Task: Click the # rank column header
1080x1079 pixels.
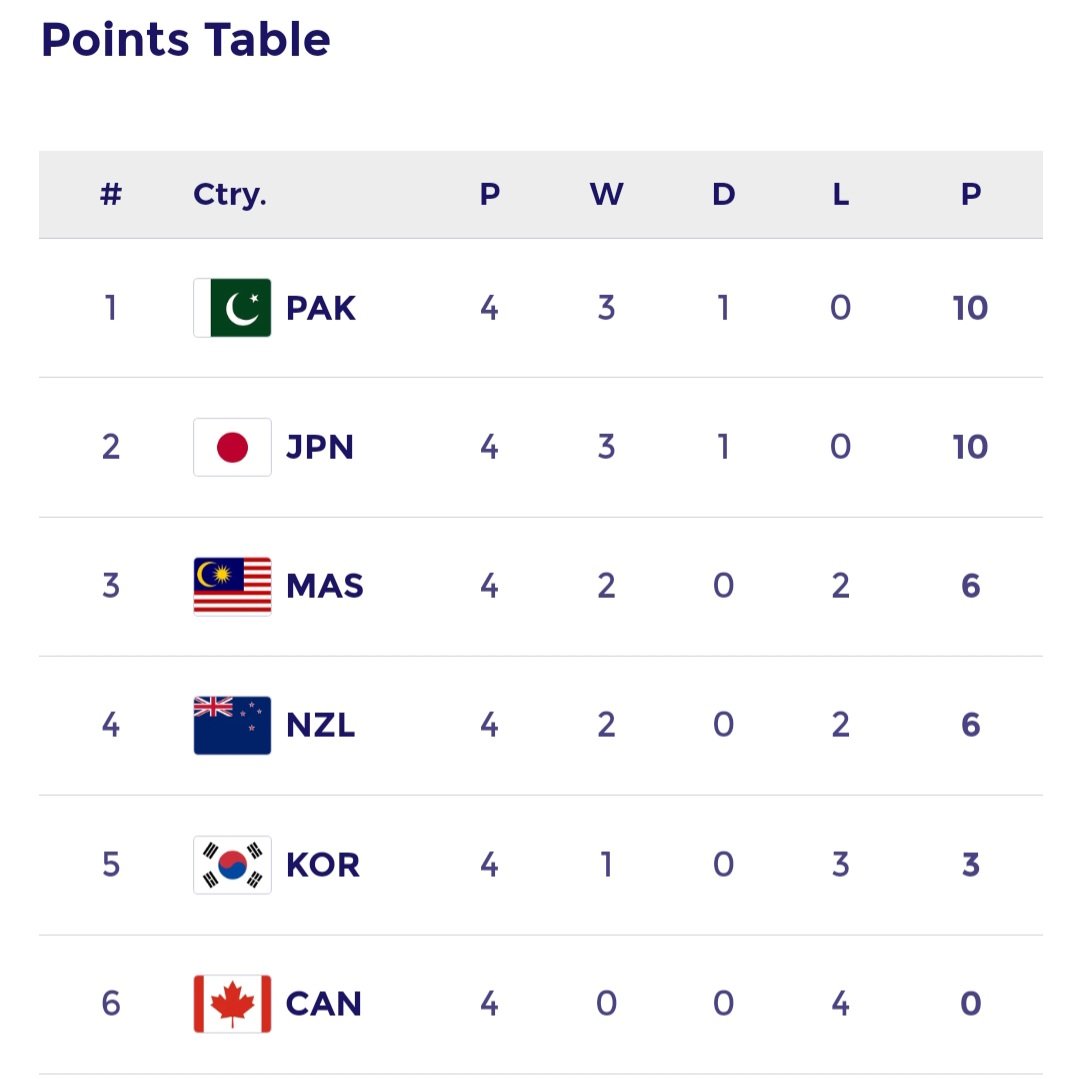Action: (111, 194)
